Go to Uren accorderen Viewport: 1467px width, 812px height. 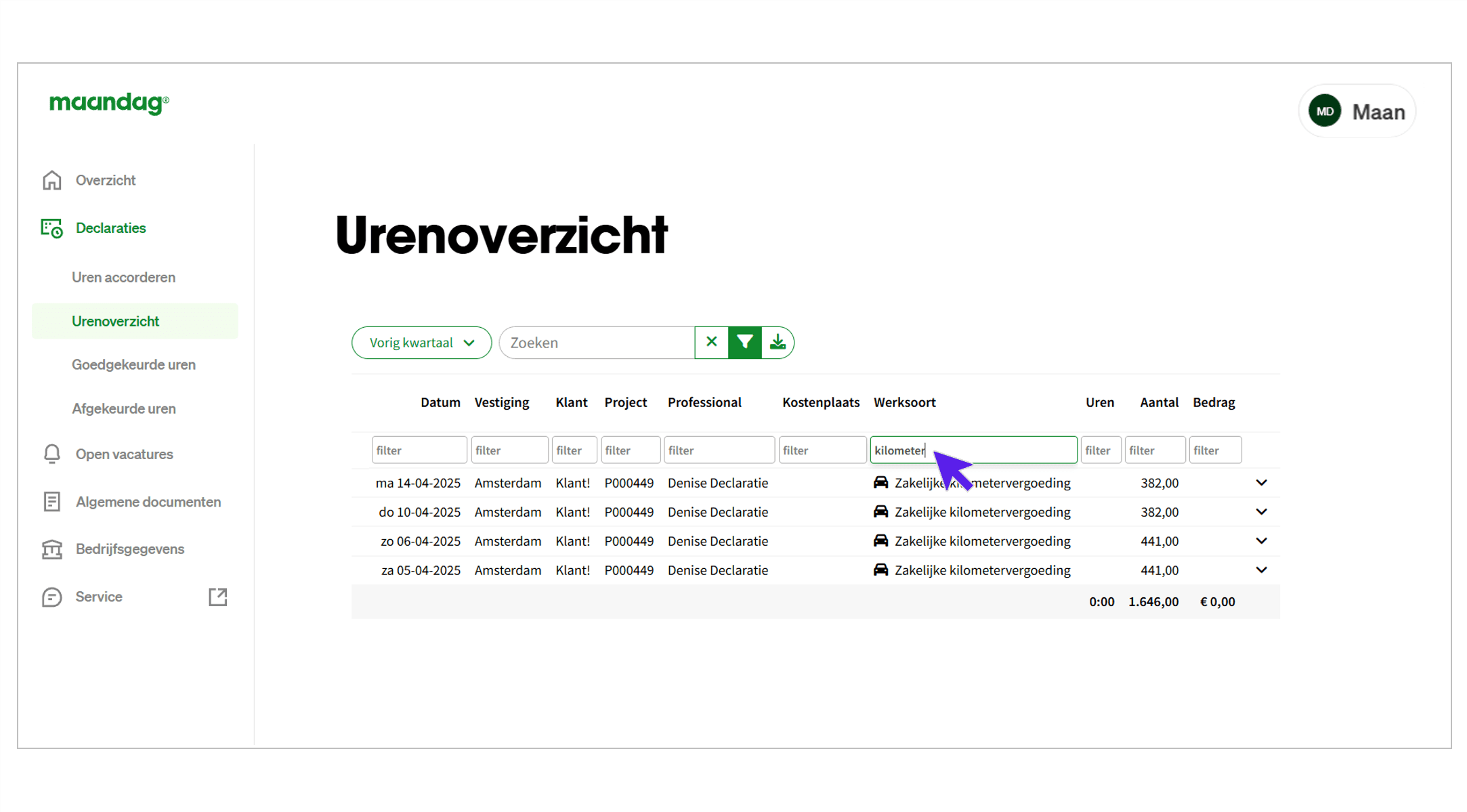123,277
